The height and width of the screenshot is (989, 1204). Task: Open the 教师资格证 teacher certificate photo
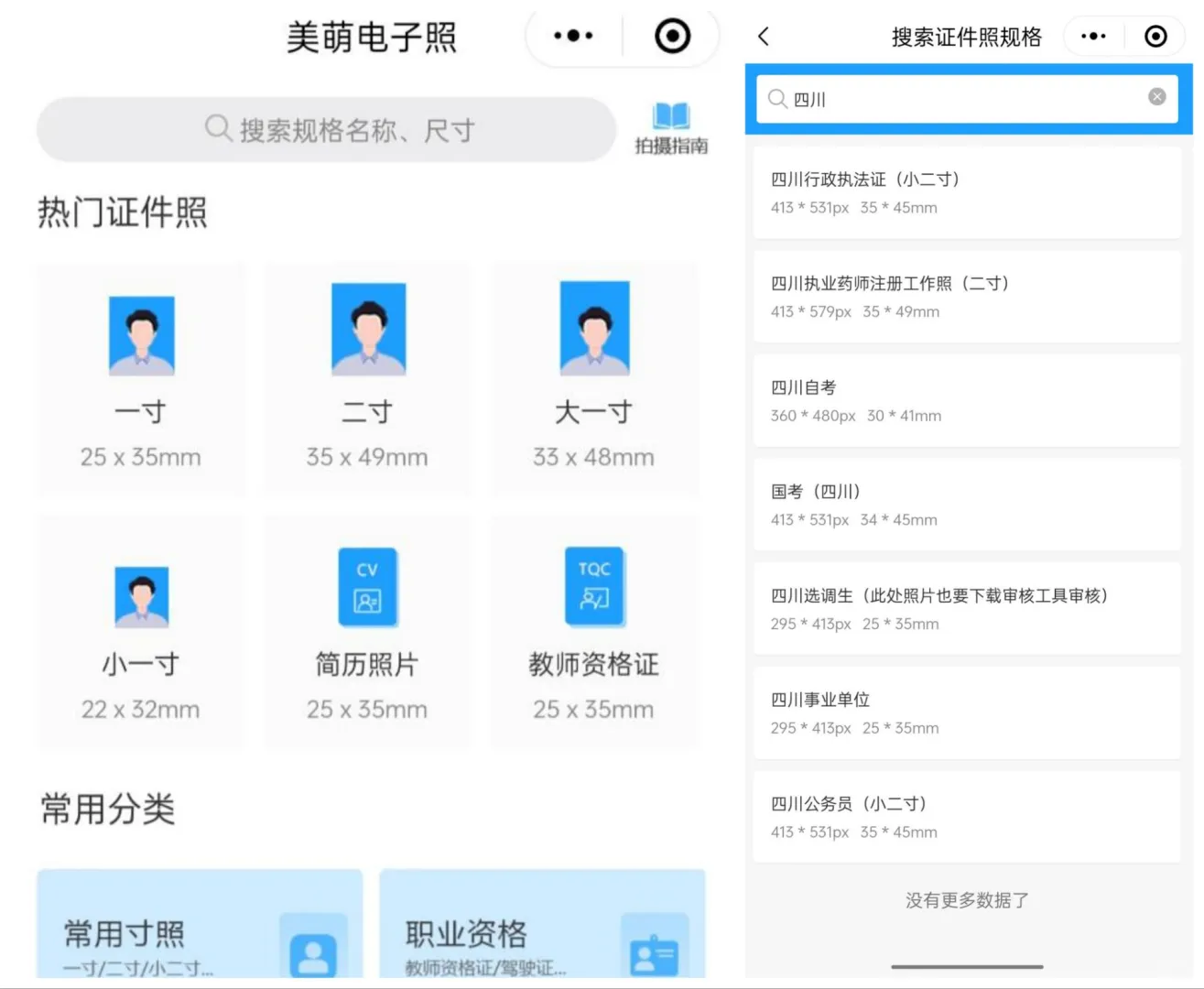pyautogui.click(x=594, y=632)
